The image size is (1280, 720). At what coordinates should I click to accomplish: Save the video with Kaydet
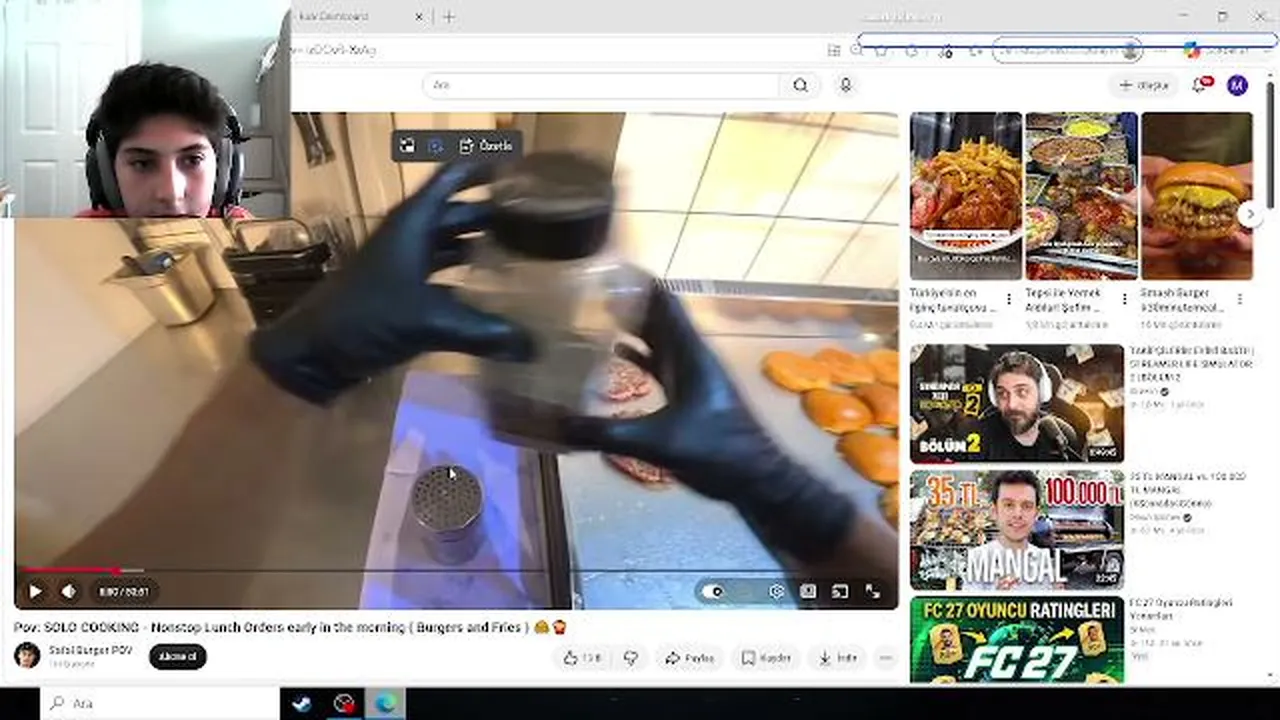(767, 658)
